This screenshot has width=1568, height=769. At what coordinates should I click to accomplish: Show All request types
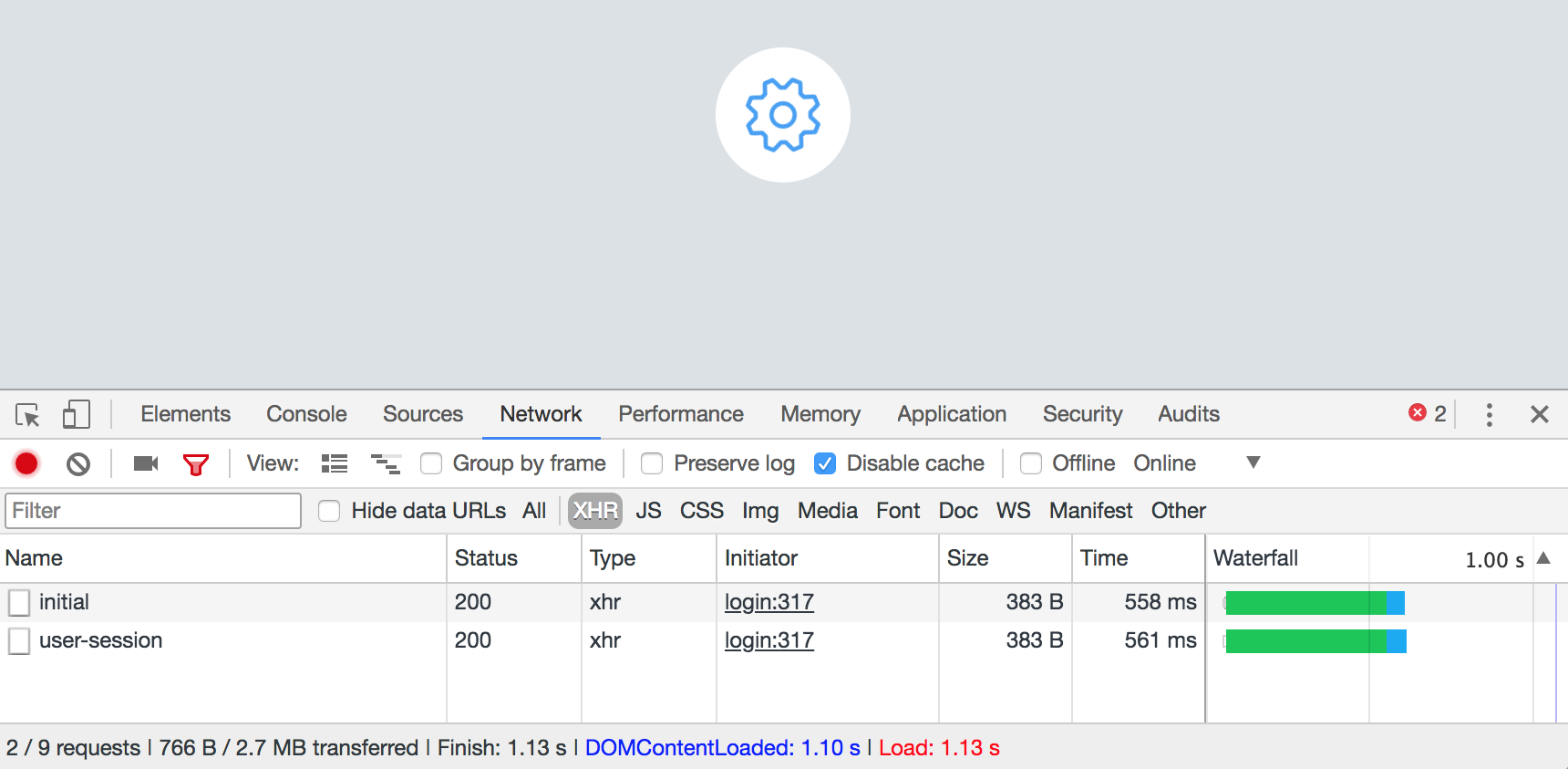point(534,511)
